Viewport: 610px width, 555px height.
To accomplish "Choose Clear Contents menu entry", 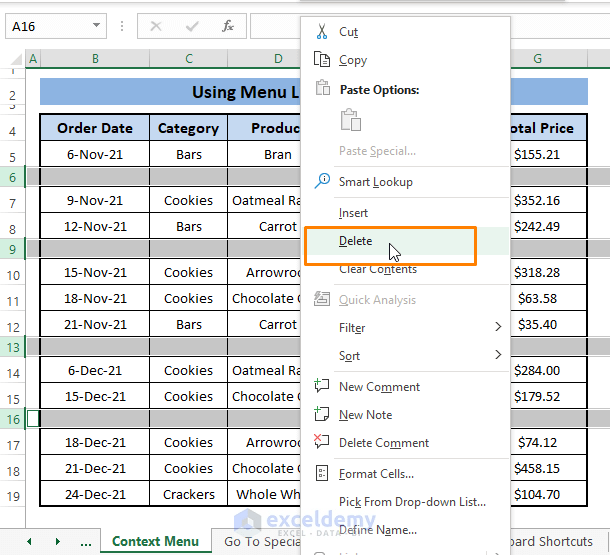I will pyautogui.click(x=405, y=269).
